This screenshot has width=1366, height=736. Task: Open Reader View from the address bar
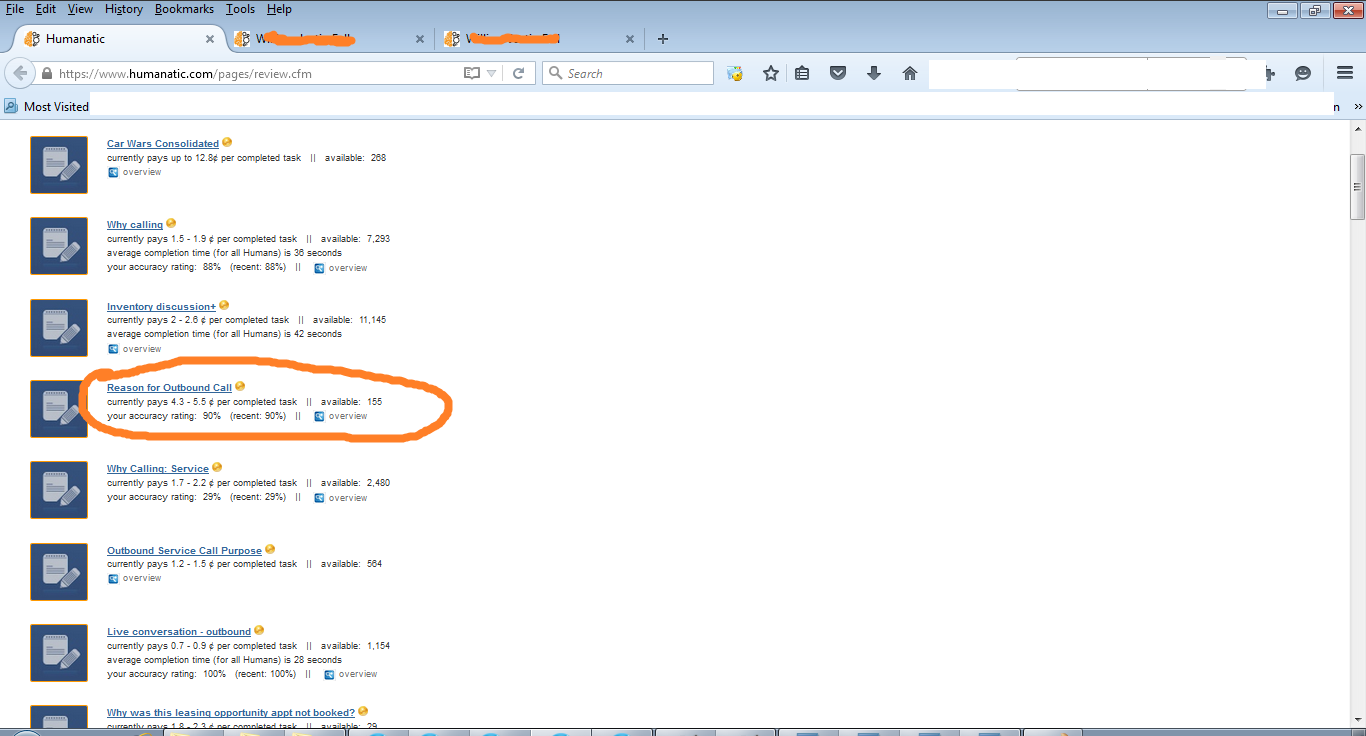(x=472, y=73)
